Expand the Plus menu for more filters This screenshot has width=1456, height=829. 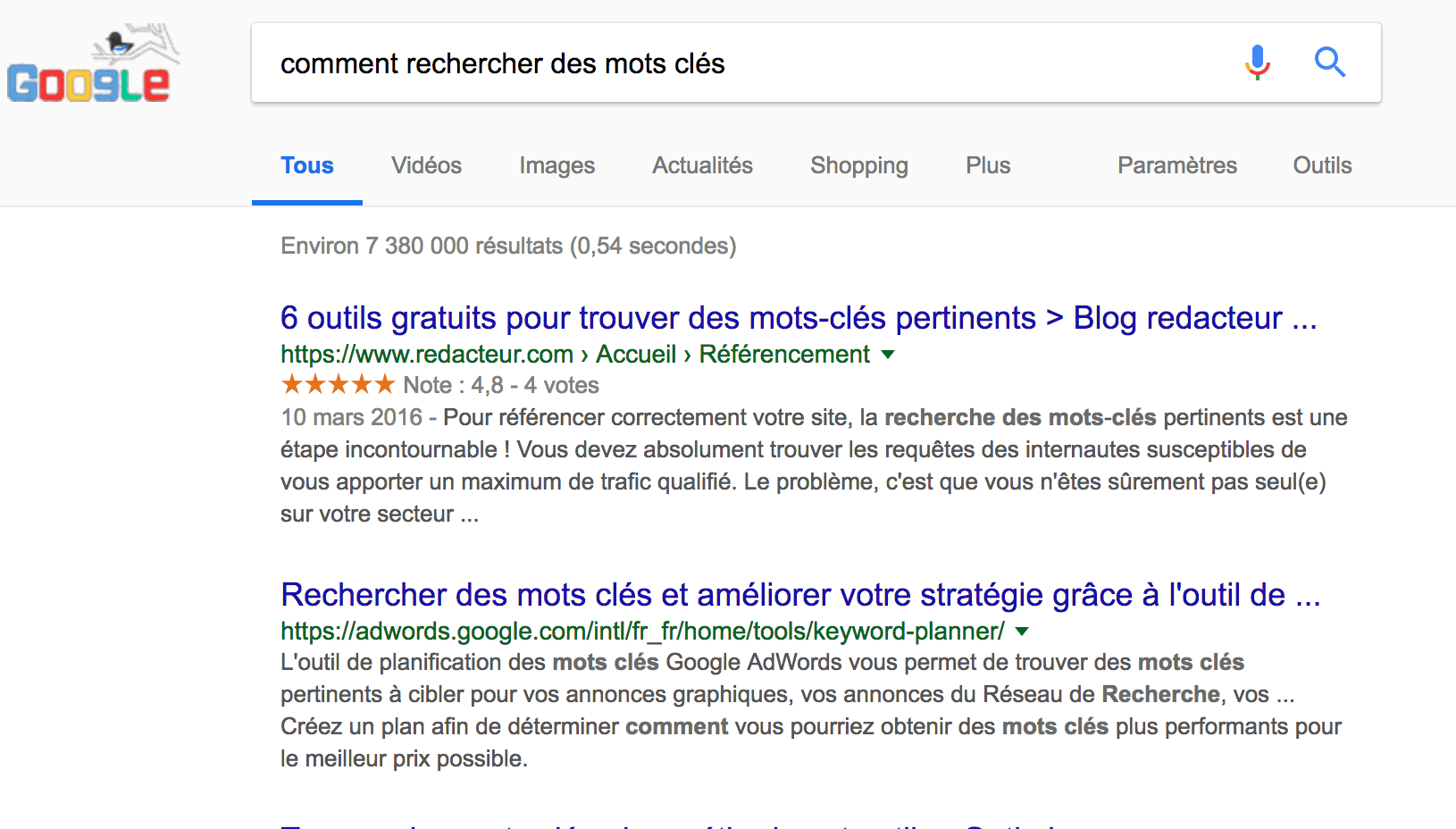pyautogui.click(x=987, y=165)
